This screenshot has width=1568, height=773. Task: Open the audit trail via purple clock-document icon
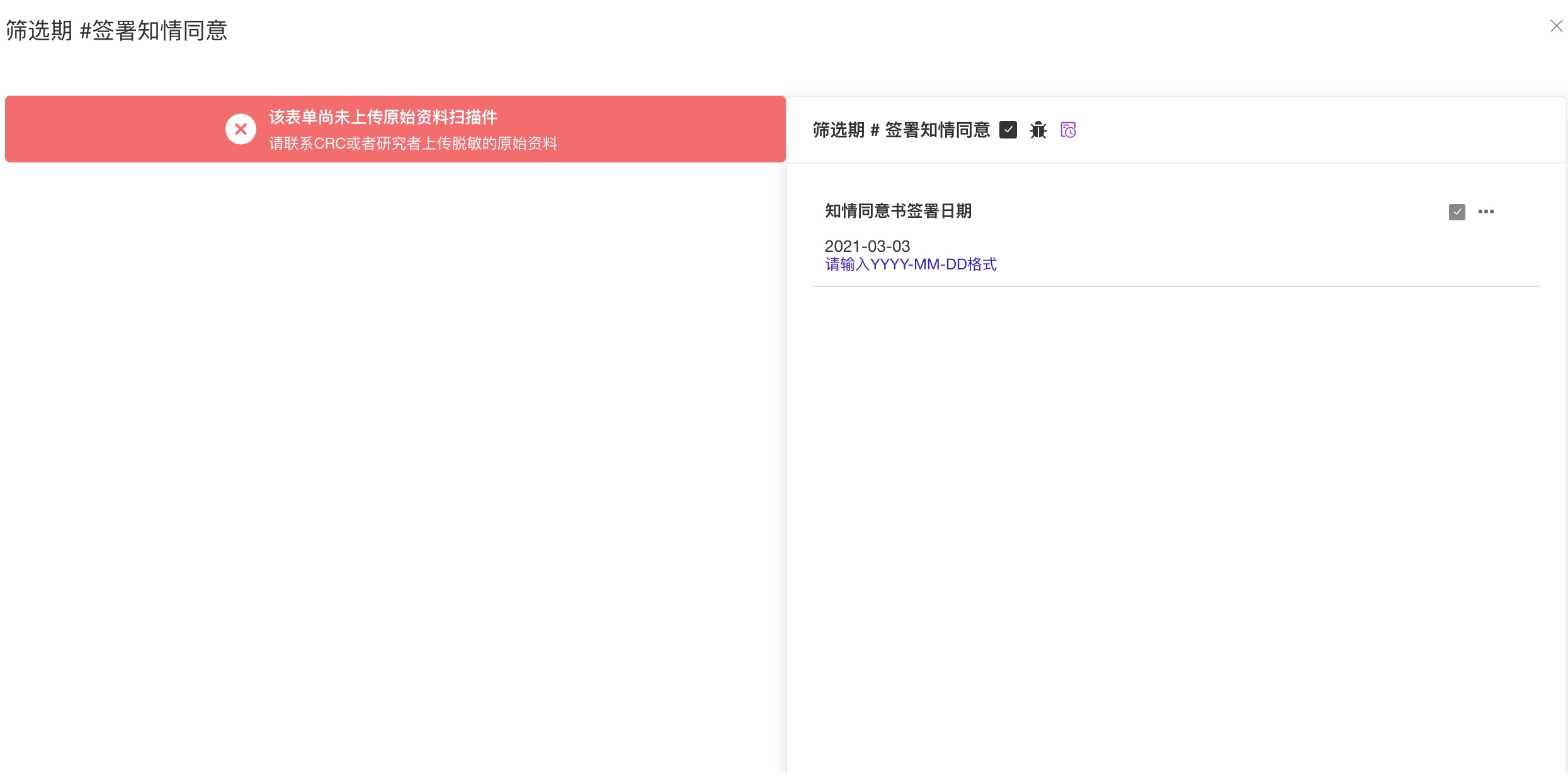point(1069,130)
